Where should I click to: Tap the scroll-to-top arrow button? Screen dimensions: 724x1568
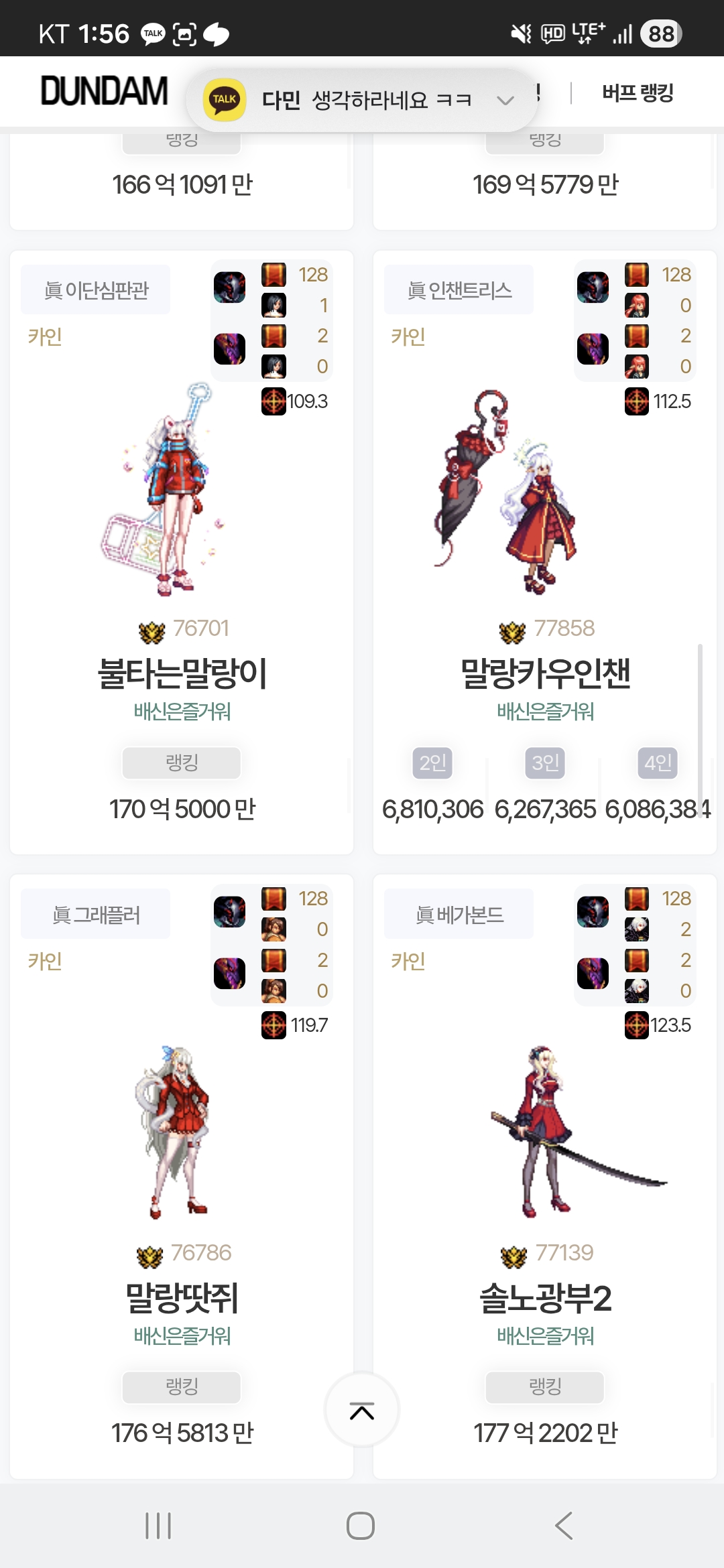click(x=362, y=1411)
